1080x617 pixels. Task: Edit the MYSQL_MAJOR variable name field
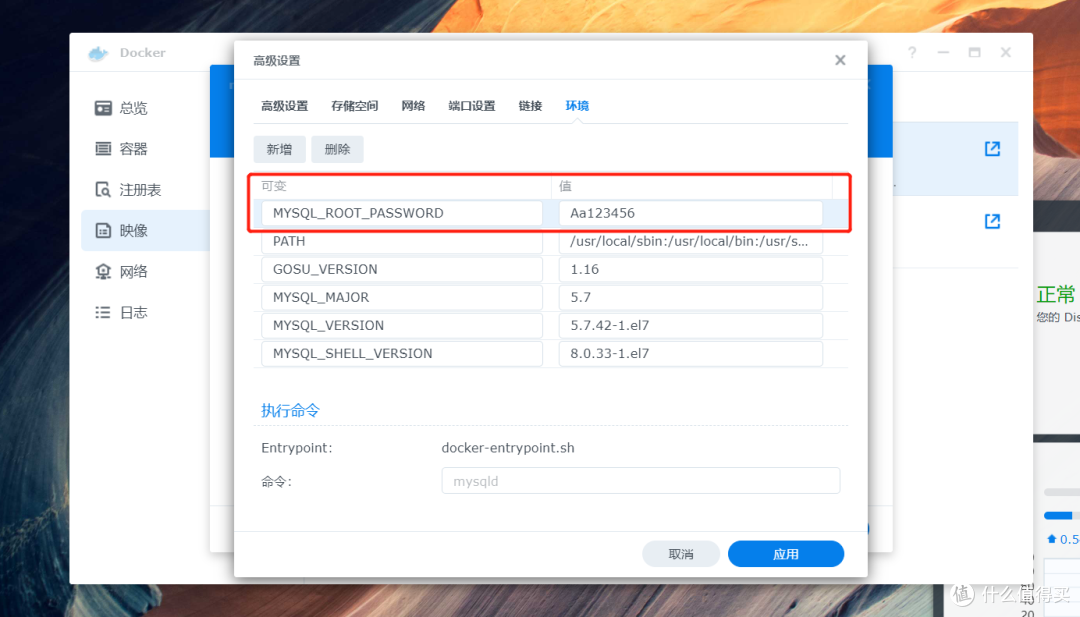point(402,297)
